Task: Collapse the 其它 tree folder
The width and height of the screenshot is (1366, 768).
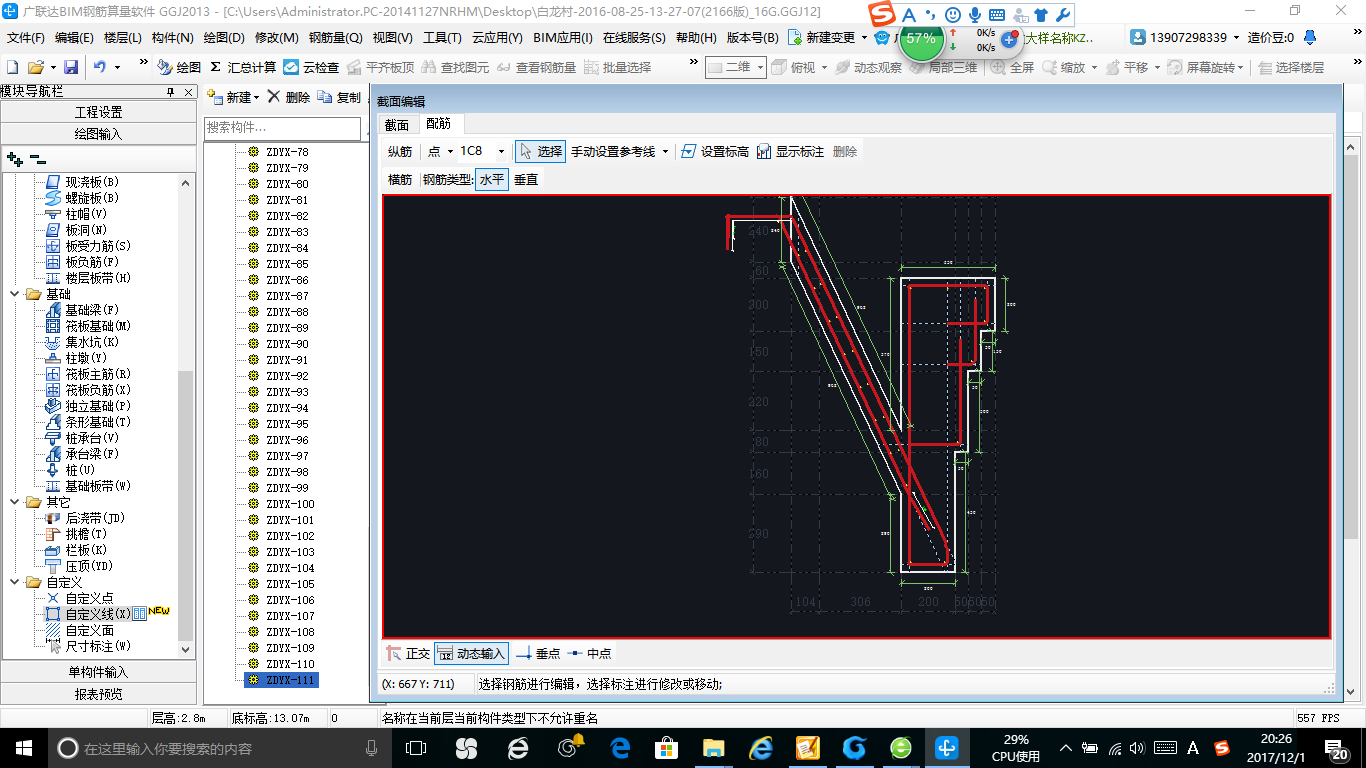Action: (15, 502)
